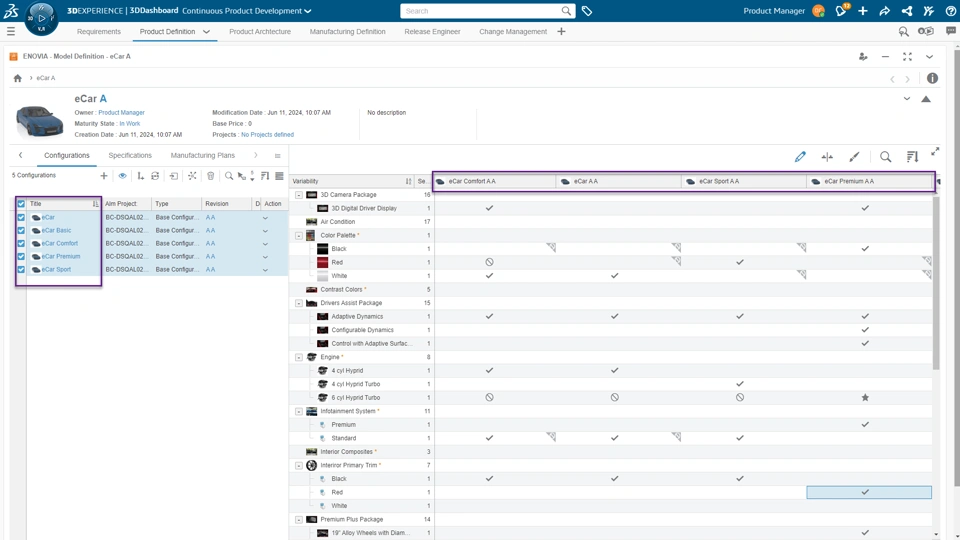Viewport: 960px width, 540px height.
Task: Click the tag icon beside search
Action: pos(587,11)
